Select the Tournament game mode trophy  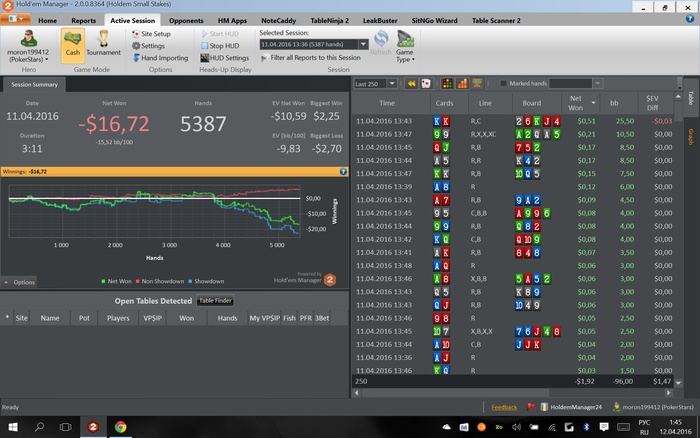[104, 44]
